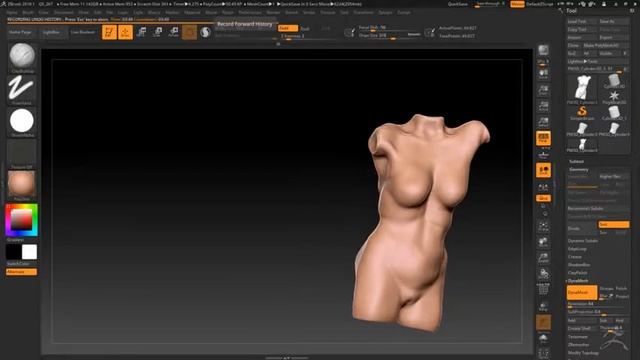Open the FreeHand stroke selector

22,88
